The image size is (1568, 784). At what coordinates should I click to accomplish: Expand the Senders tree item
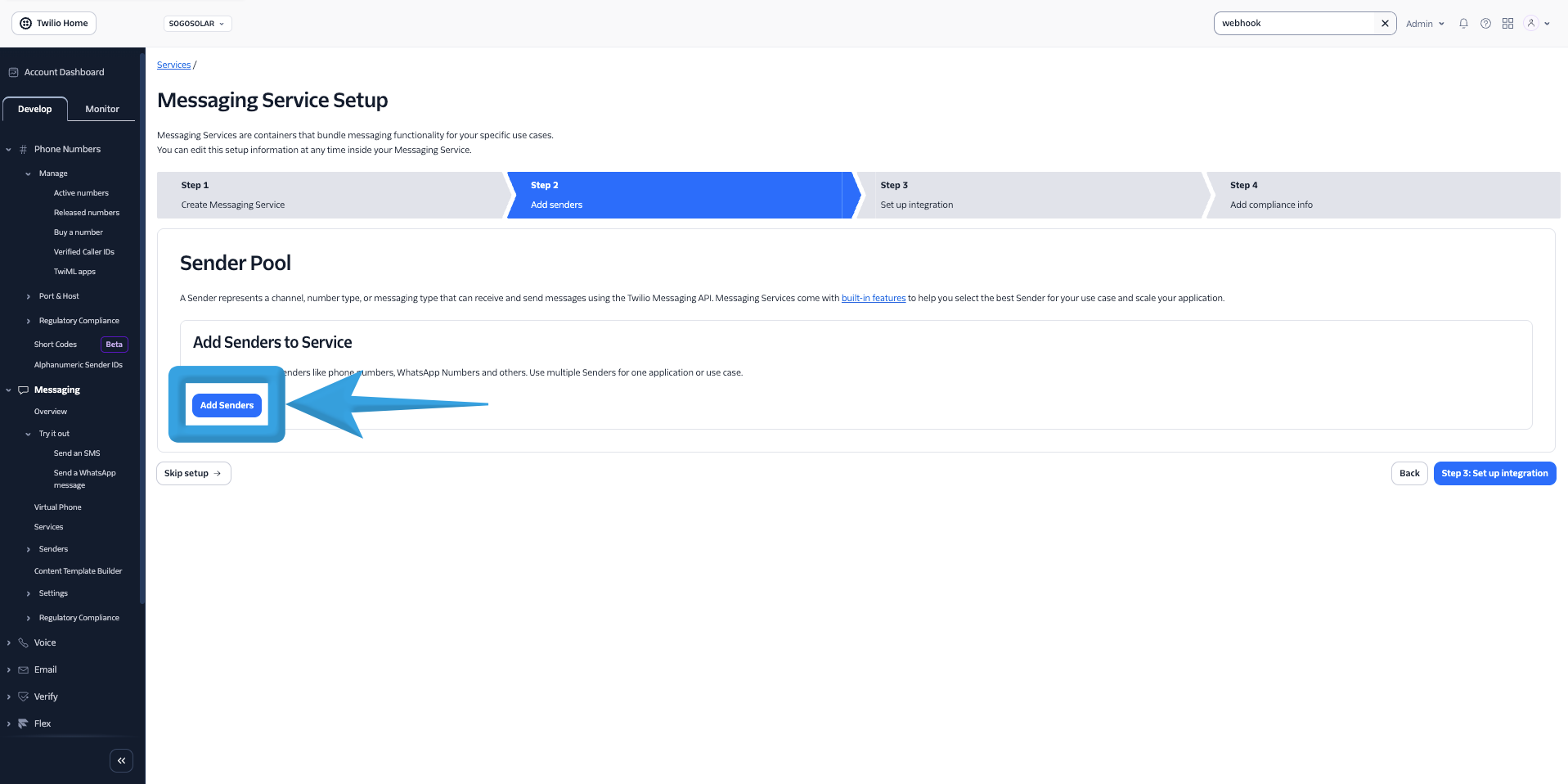coord(29,549)
